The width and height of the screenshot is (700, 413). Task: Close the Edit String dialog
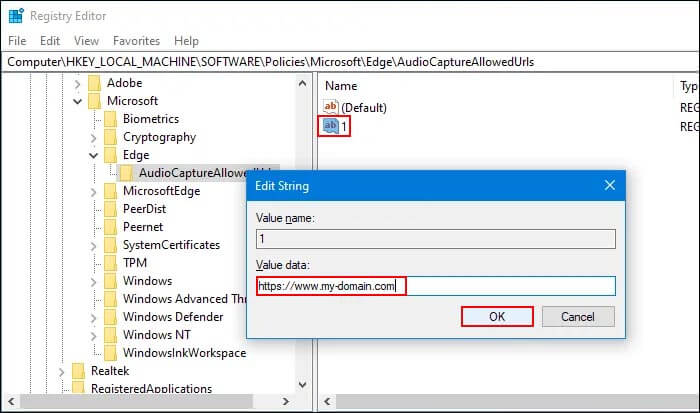tap(610, 185)
